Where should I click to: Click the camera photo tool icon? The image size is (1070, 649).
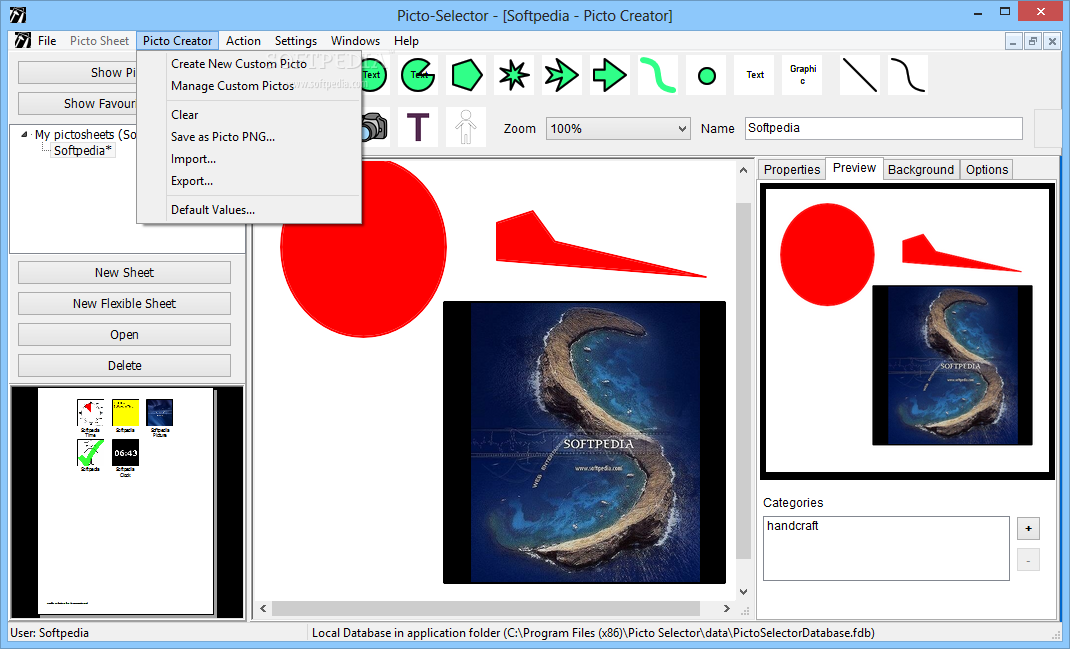click(x=374, y=127)
